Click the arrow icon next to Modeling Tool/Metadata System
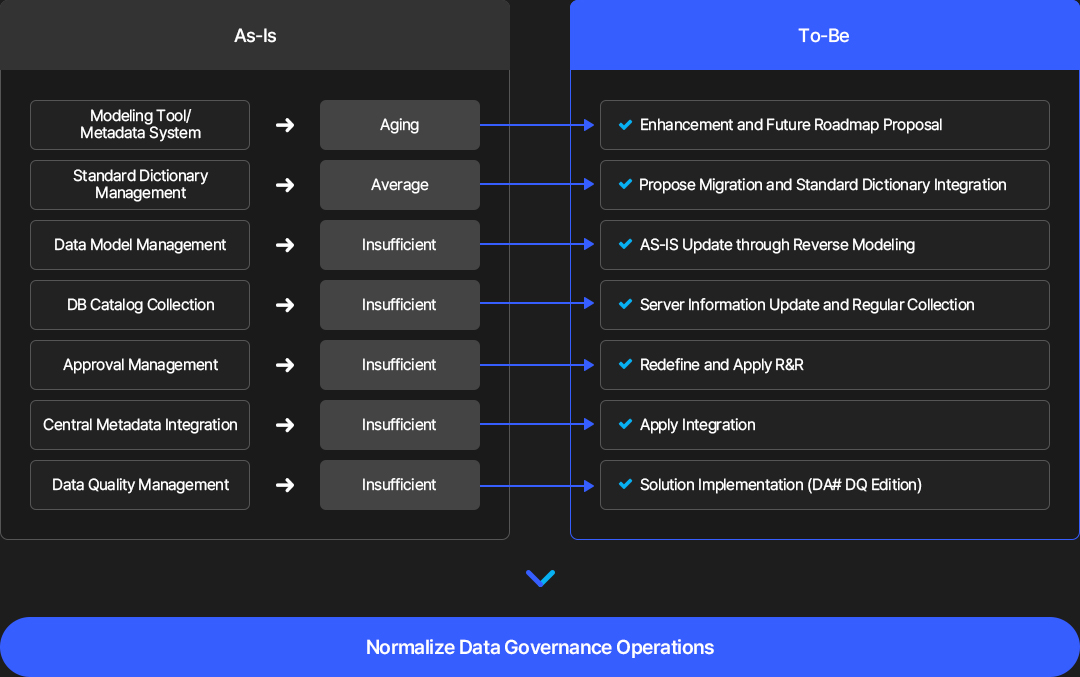Image resolution: width=1080 pixels, height=677 pixels. coord(285,125)
